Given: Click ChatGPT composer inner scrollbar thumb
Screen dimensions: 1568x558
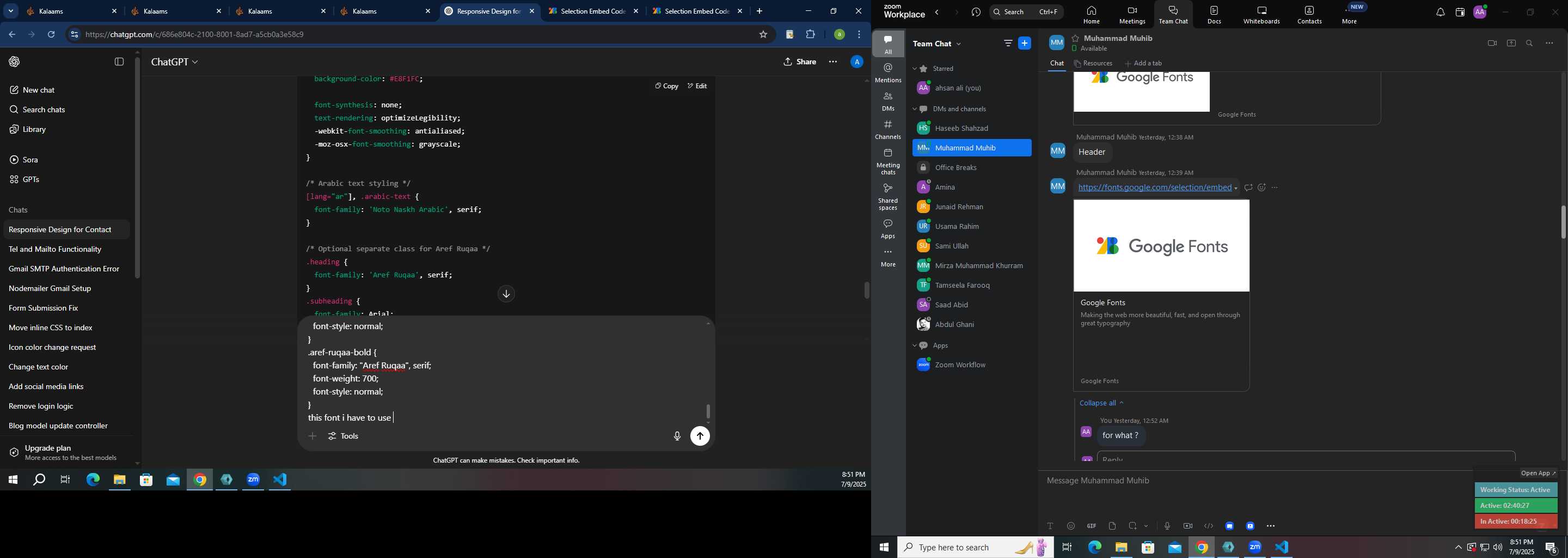Looking at the screenshot, I should 708,411.
